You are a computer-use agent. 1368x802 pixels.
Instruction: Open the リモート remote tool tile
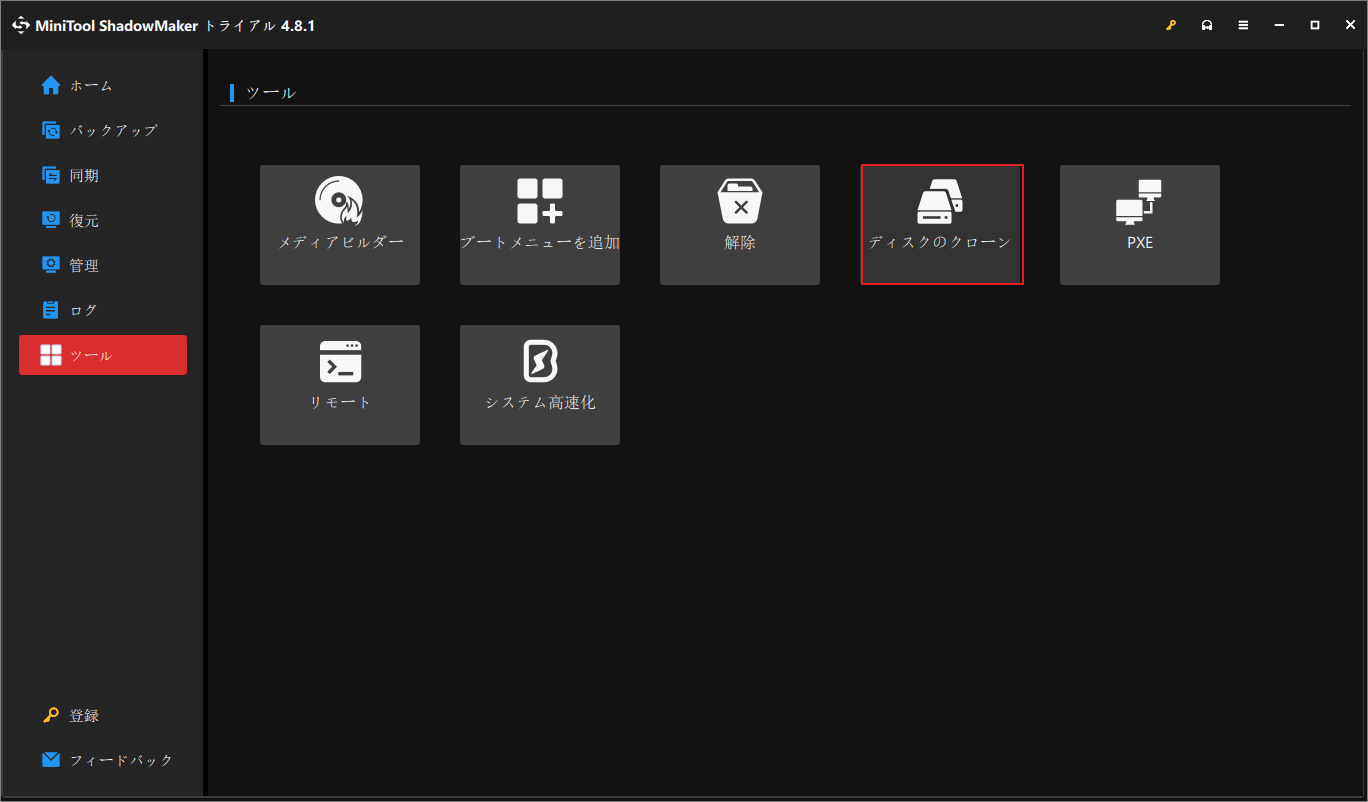click(x=340, y=385)
